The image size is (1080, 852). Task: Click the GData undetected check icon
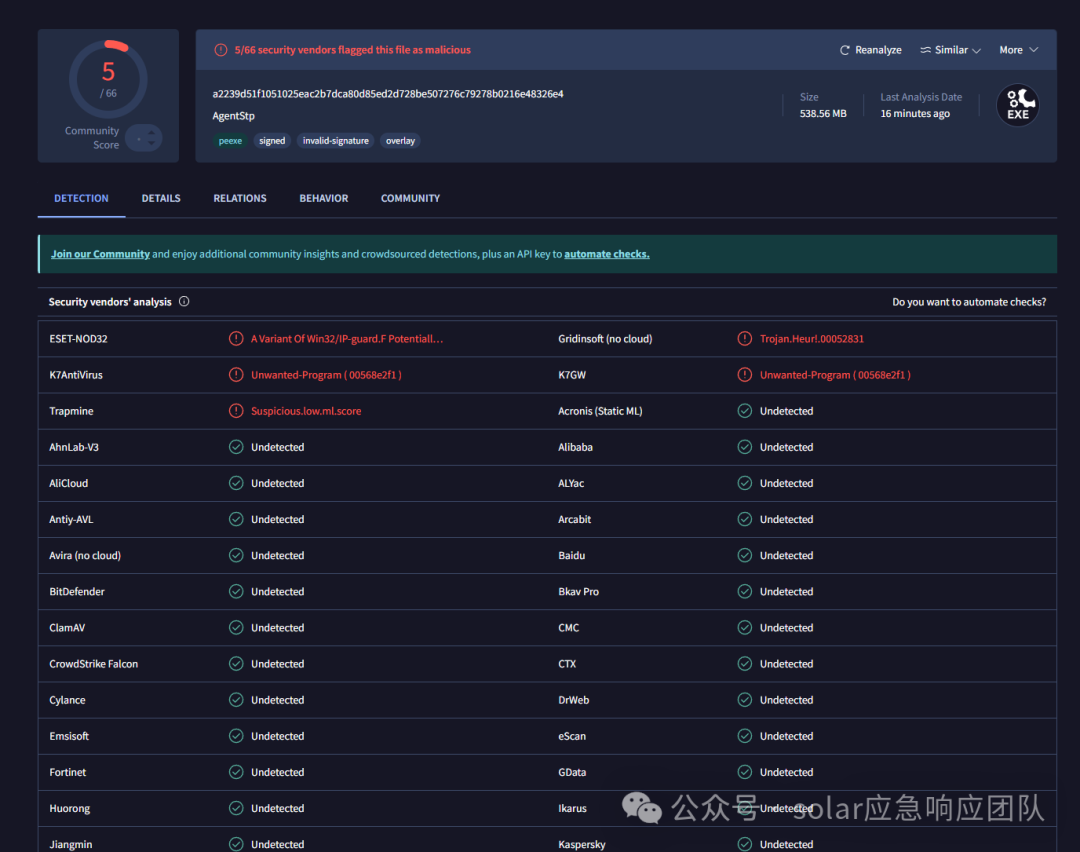[745, 772]
